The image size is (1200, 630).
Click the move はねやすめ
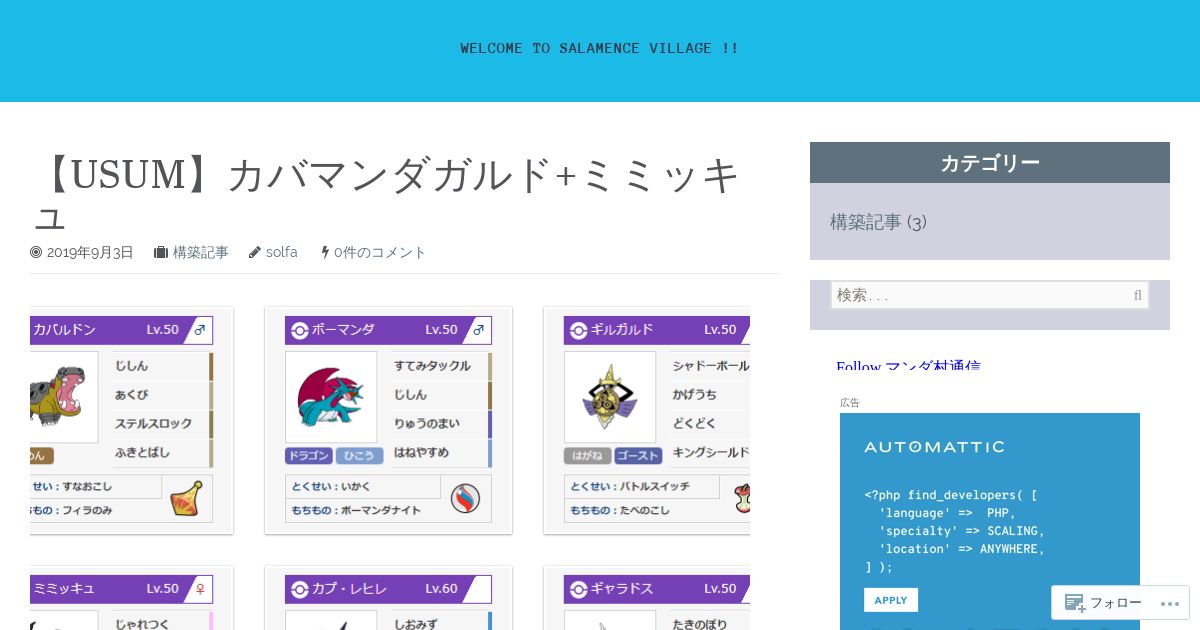point(421,453)
